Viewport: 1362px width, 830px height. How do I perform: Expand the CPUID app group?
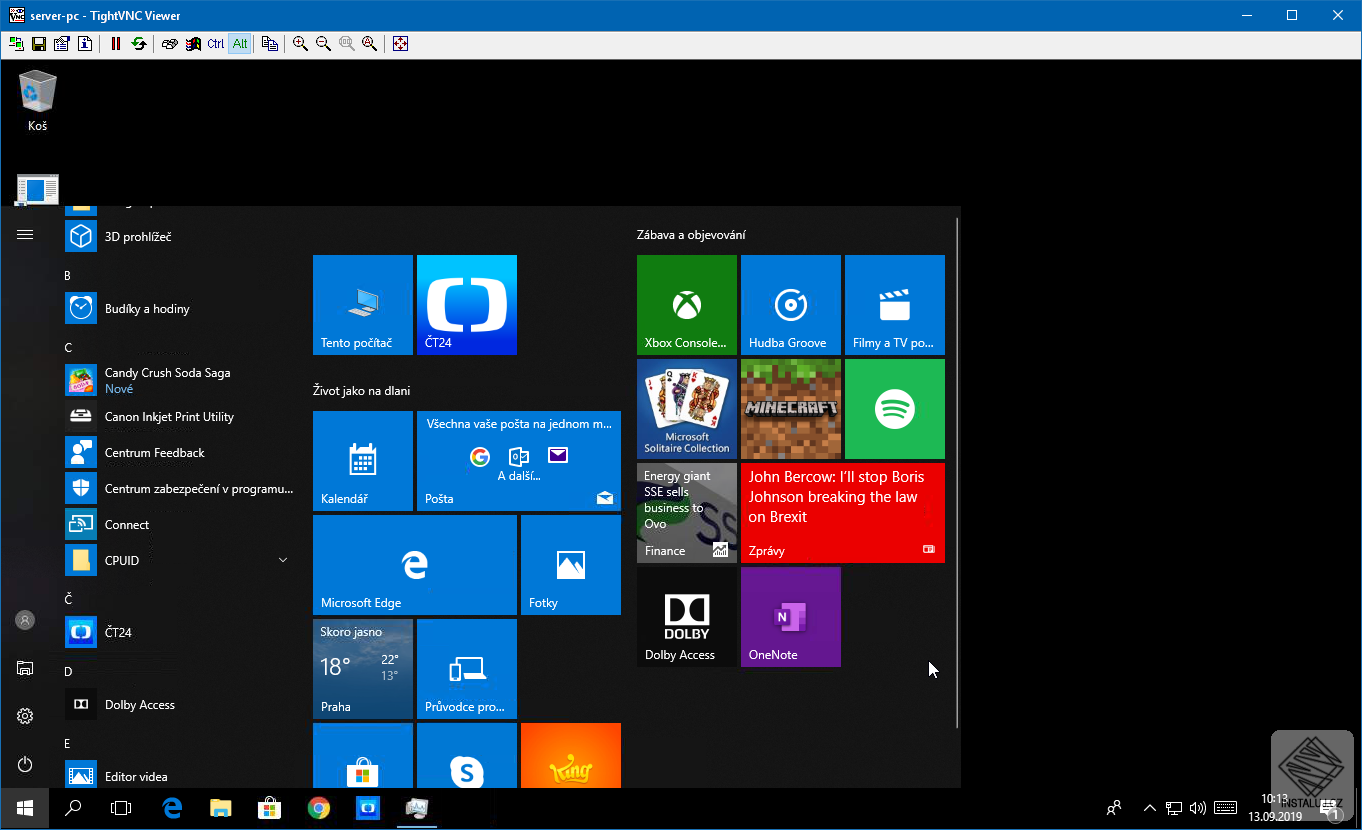(283, 560)
